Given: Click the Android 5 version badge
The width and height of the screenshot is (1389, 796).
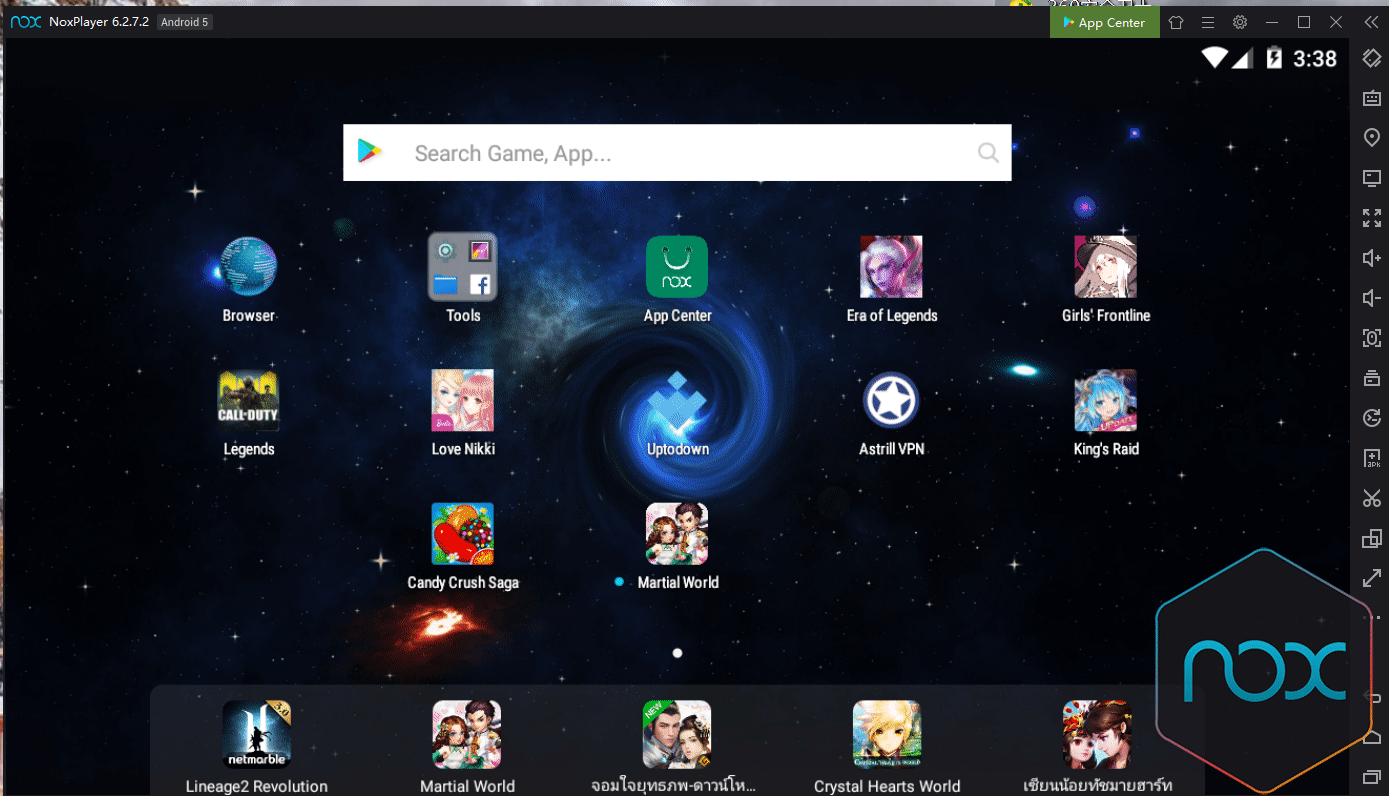Looking at the screenshot, I should pyautogui.click(x=185, y=22).
